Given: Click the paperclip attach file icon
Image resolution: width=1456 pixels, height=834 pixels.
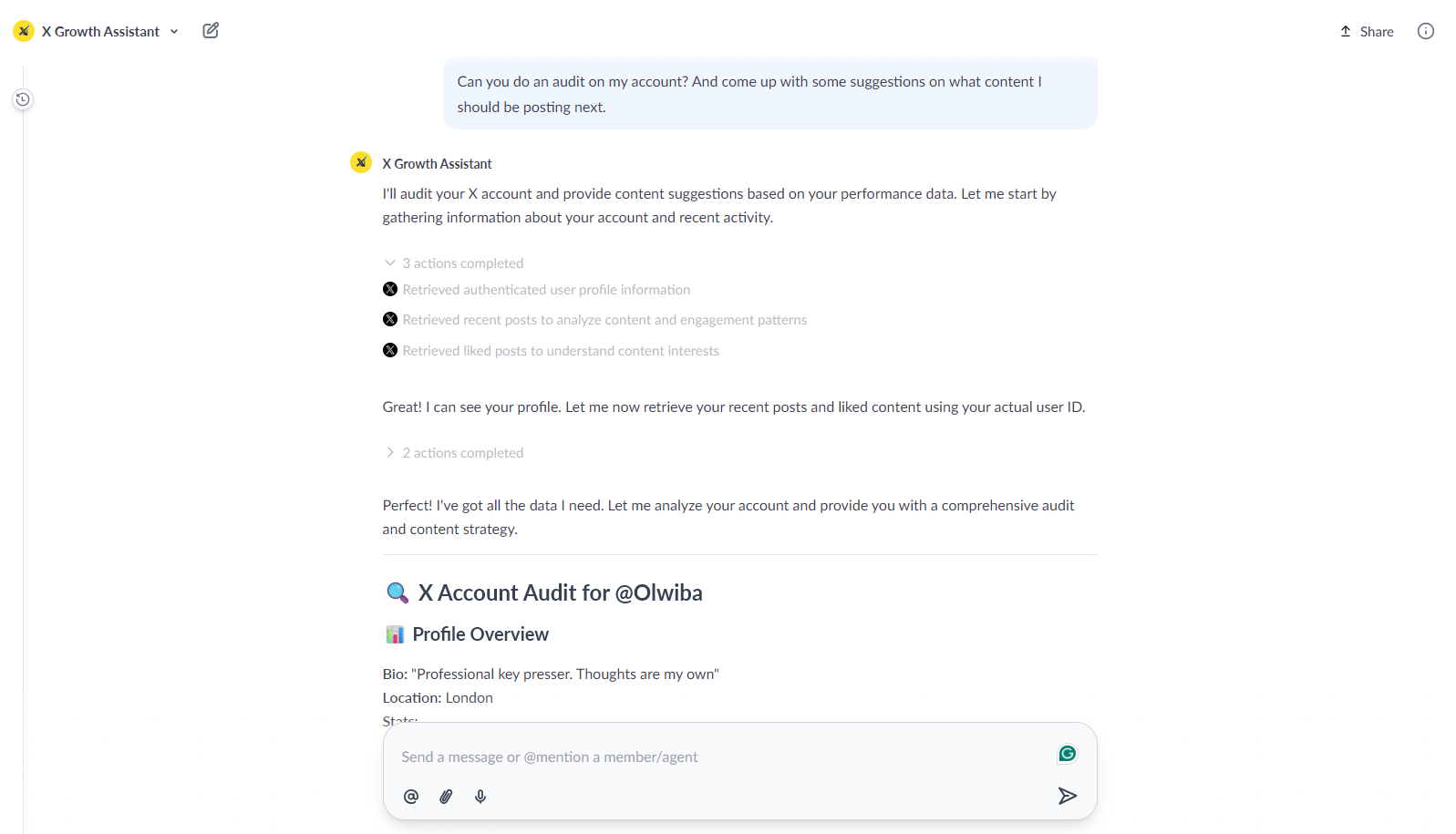Looking at the screenshot, I should coord(446,797).
